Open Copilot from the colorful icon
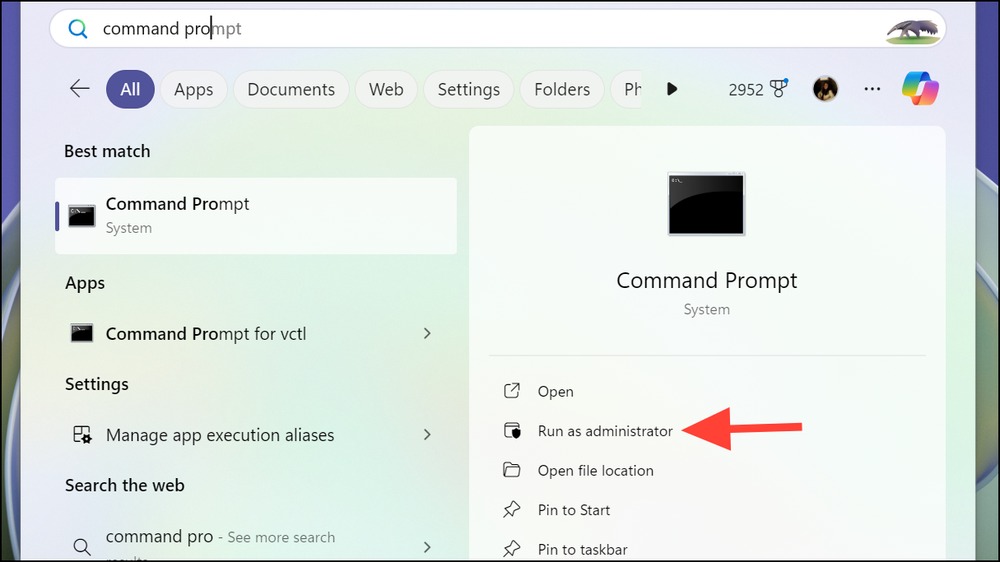 920,89
